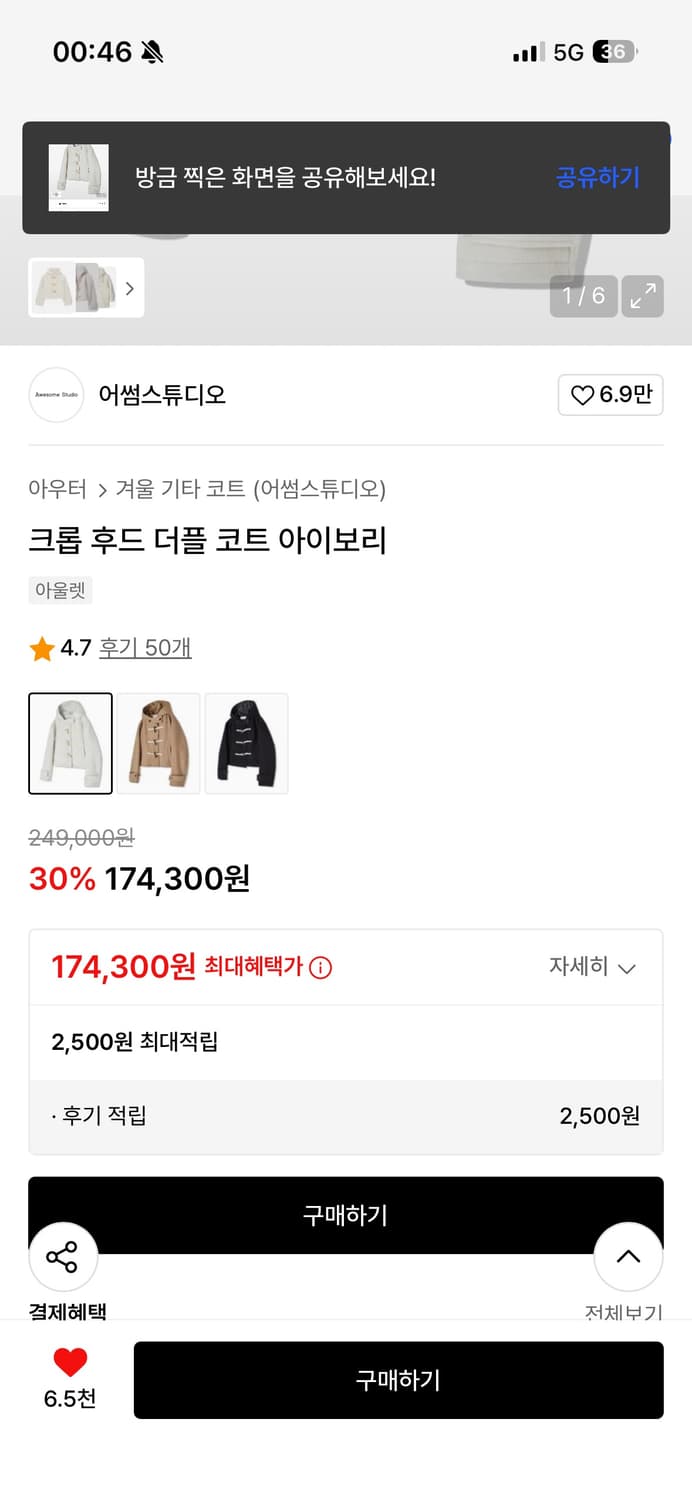The image size is (692, 1500).
Task: Tap the star rating icon
Action: pyautogui.click(x=41, y=648)
